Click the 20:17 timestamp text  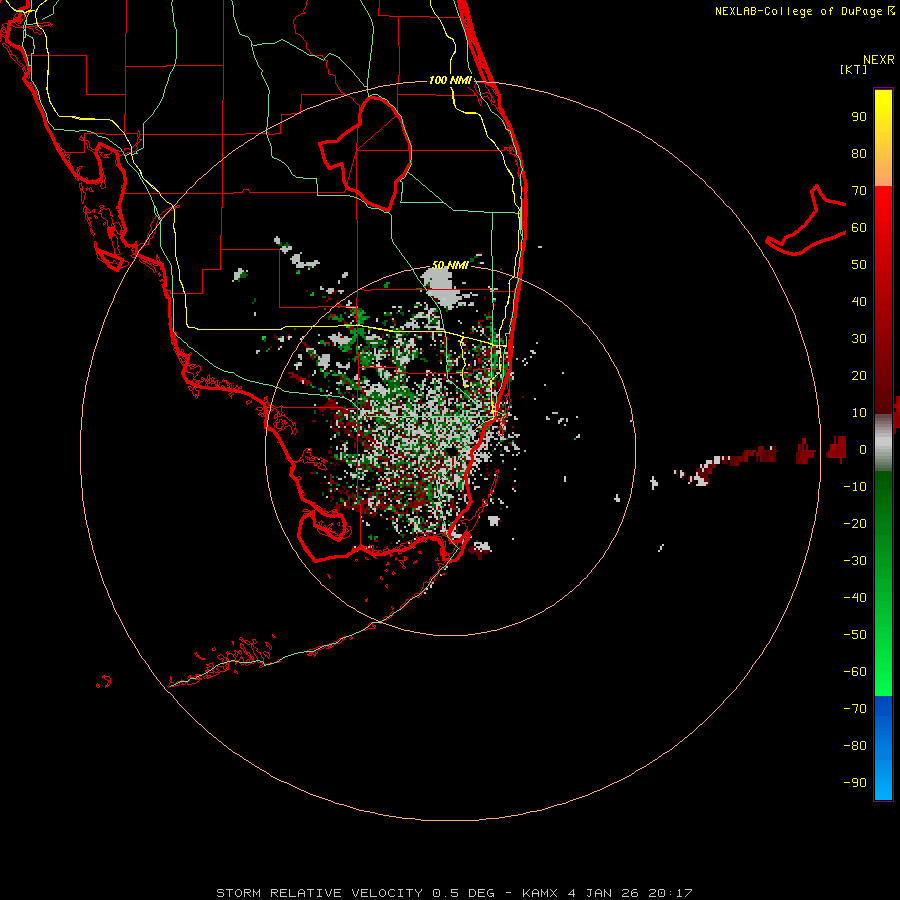(670, 893)
